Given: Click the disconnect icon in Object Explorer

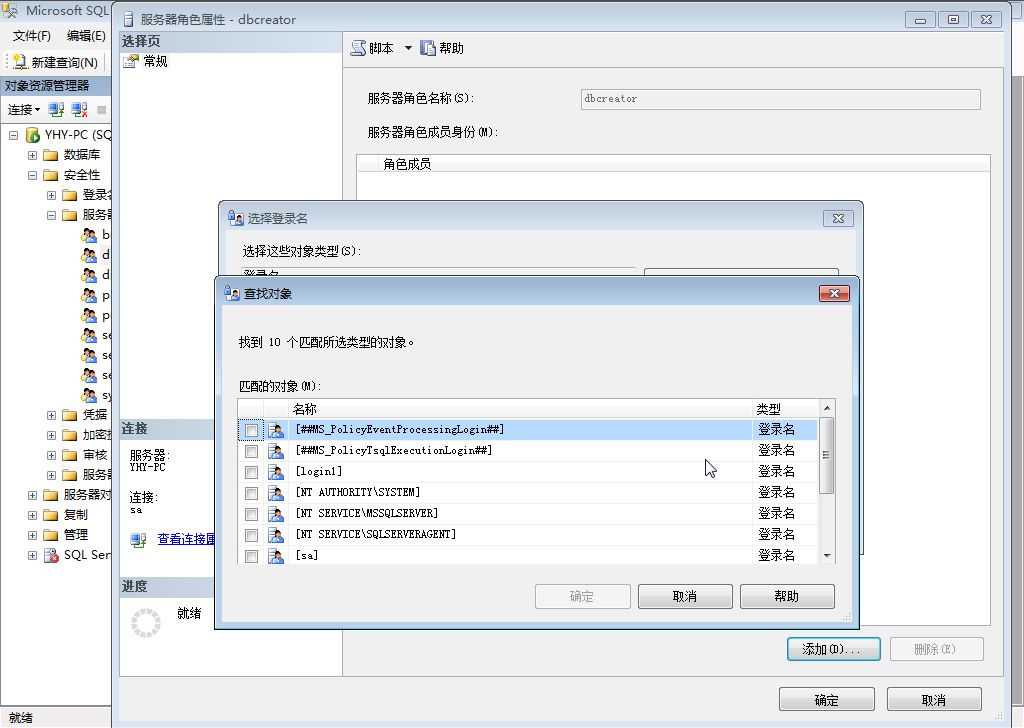Looking at the screenshot, I should coord(80,110).
